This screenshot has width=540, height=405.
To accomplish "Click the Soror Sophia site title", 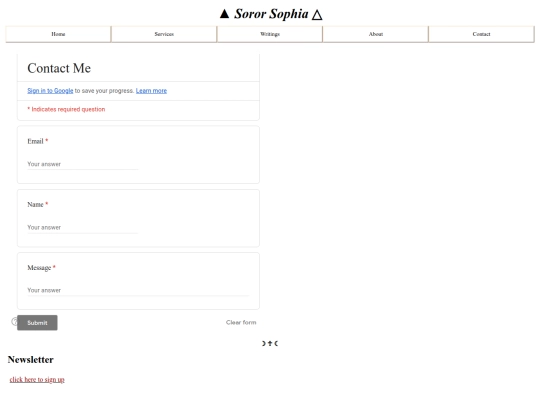I will click(271, 14).
